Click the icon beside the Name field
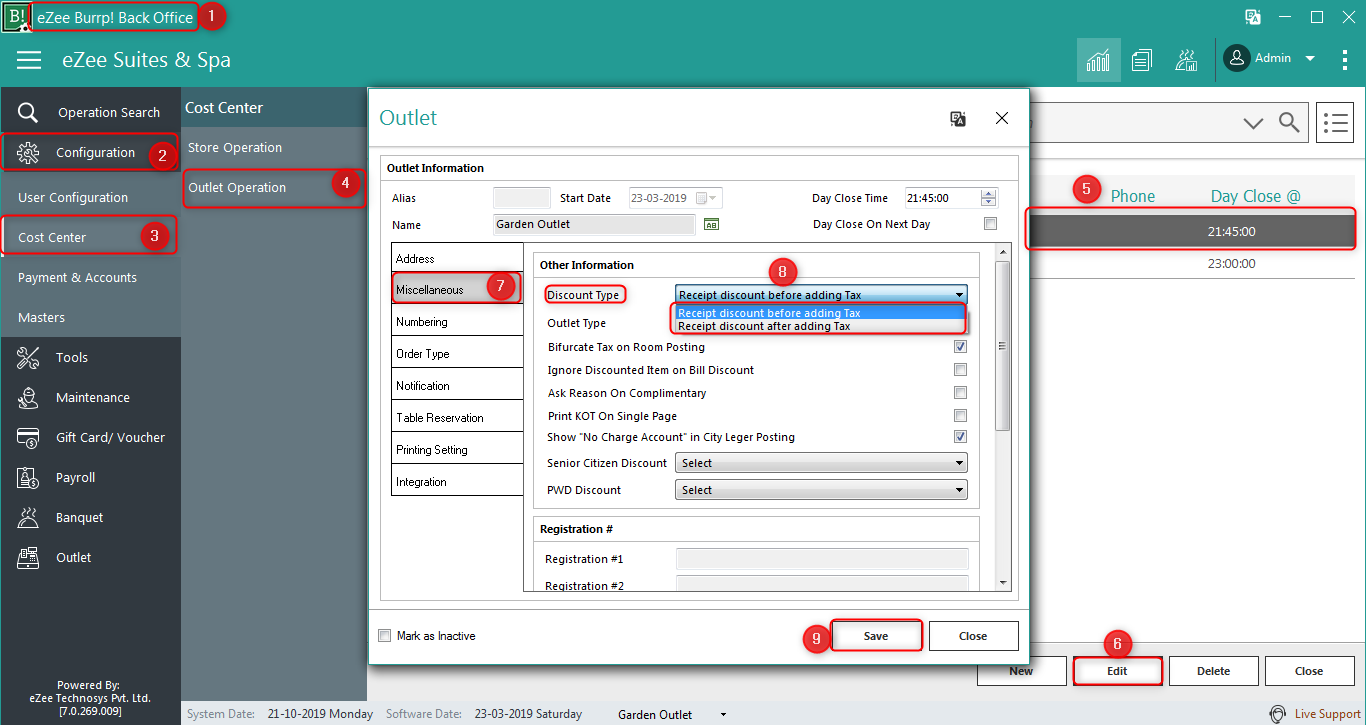 tap(712, 224)
